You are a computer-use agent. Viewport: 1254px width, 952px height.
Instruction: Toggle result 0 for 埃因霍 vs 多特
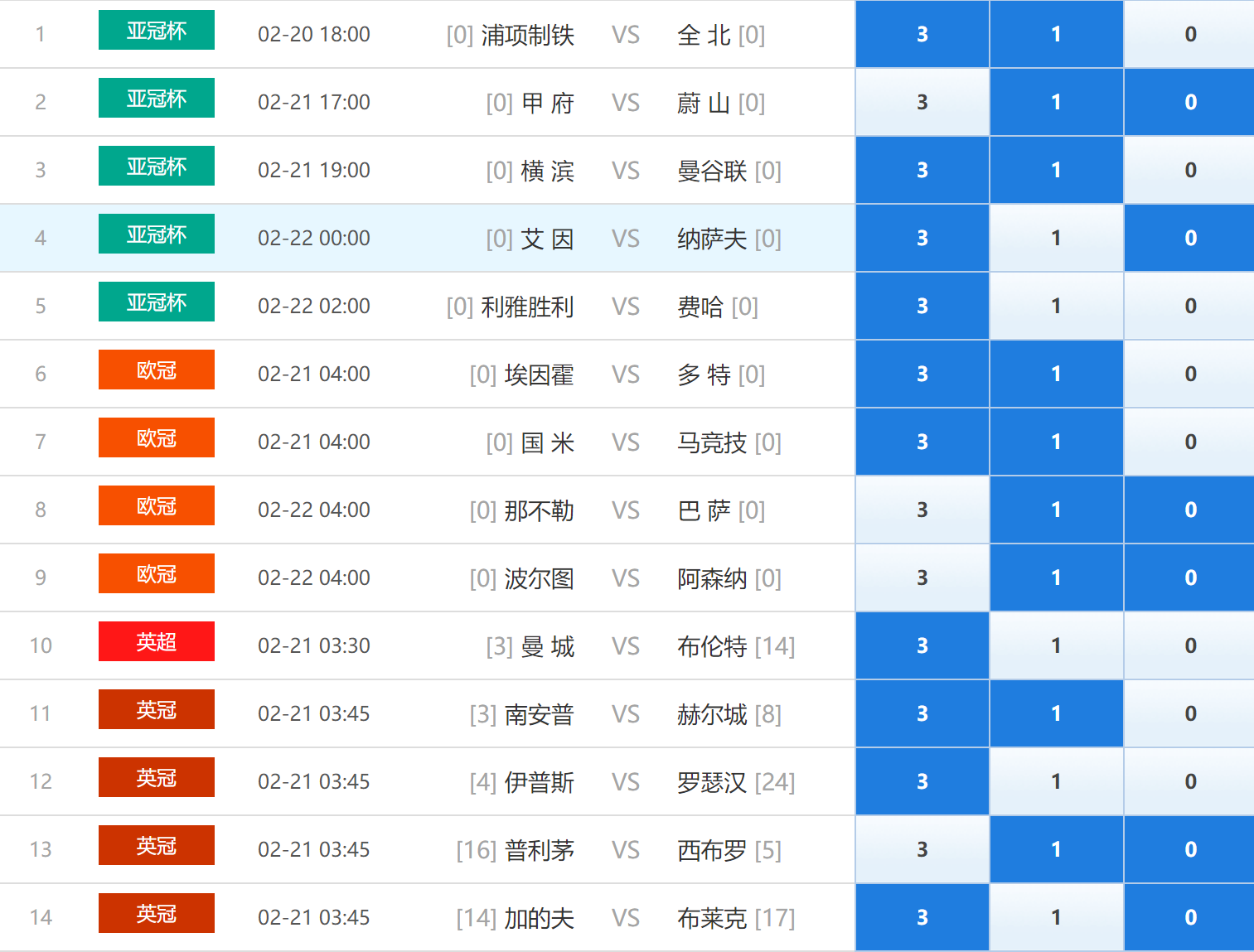(x=1190, y=374)
